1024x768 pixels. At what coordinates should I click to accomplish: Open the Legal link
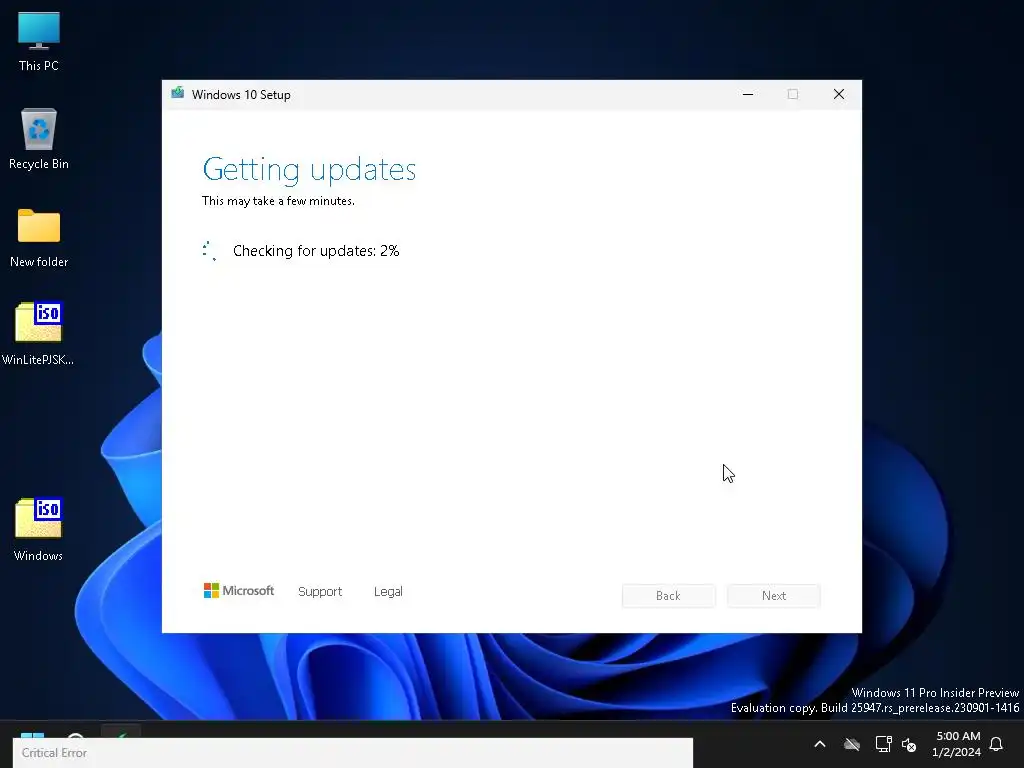point(388,592)
